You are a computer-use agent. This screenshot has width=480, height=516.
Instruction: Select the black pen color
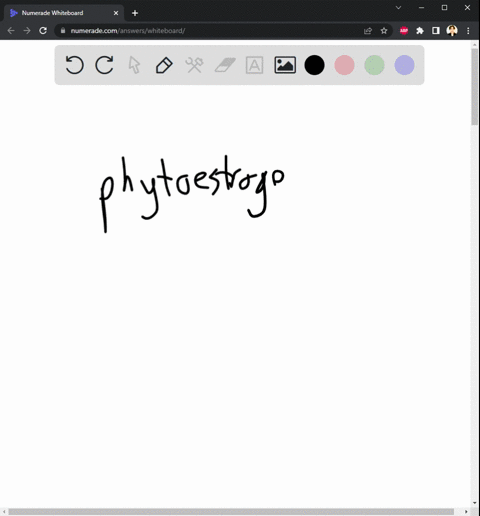tap(314, 65)
